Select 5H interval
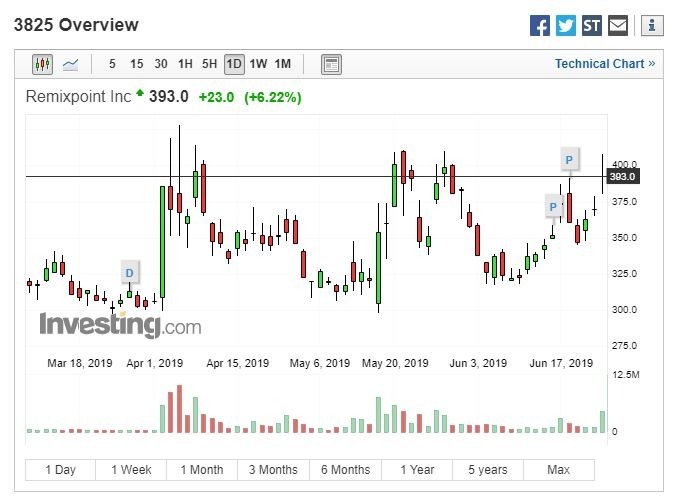 pos(210,64)
